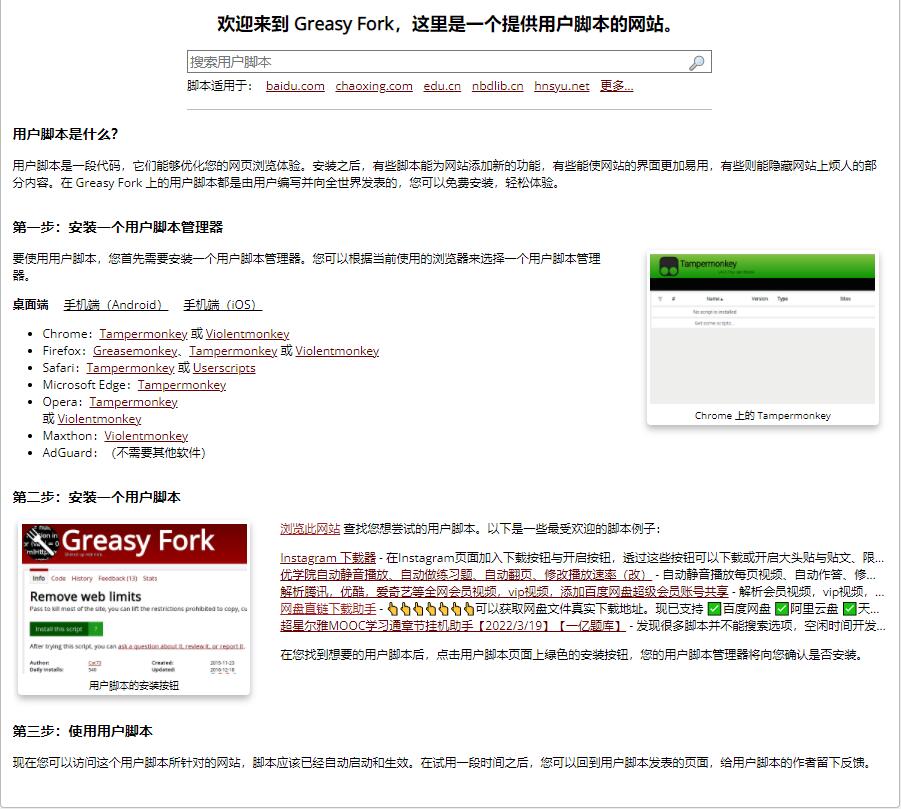Open the edu.cn scripts link
Image resolution: width=901 pixels, height=809 pixels.
pyautogui.click(x=442, y=86)
